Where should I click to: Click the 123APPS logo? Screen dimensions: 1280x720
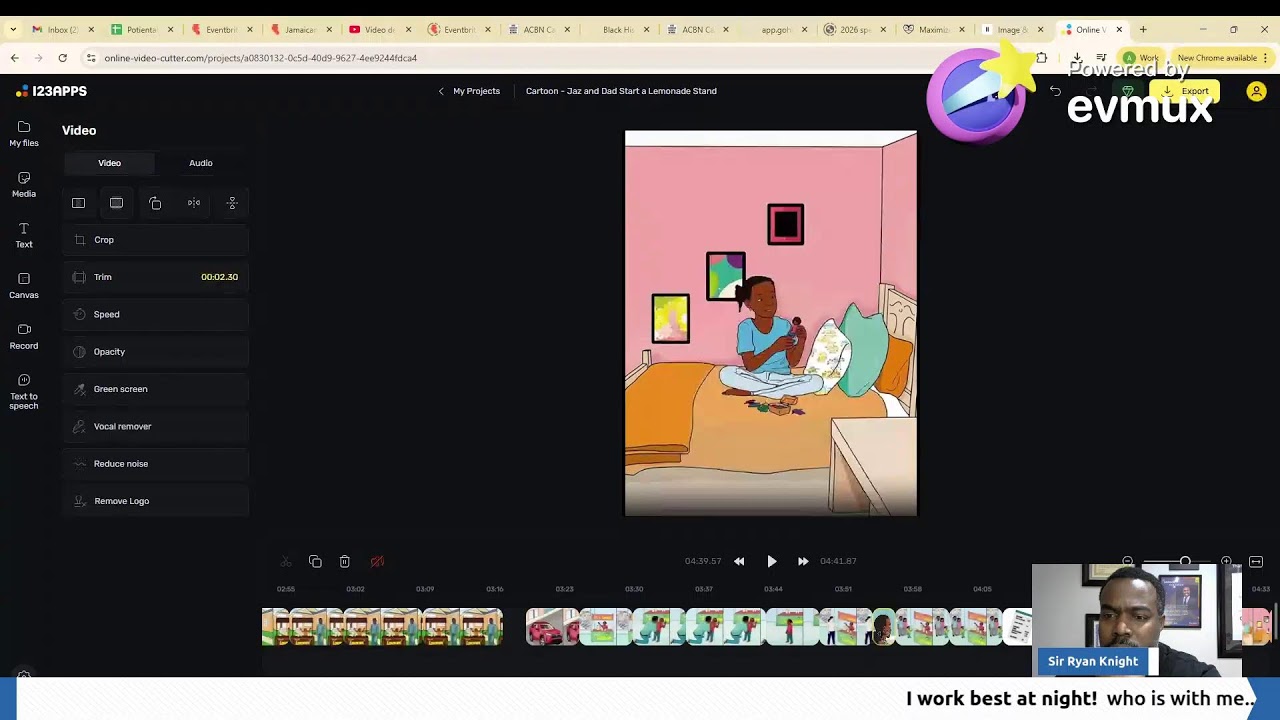coord(52,91)
